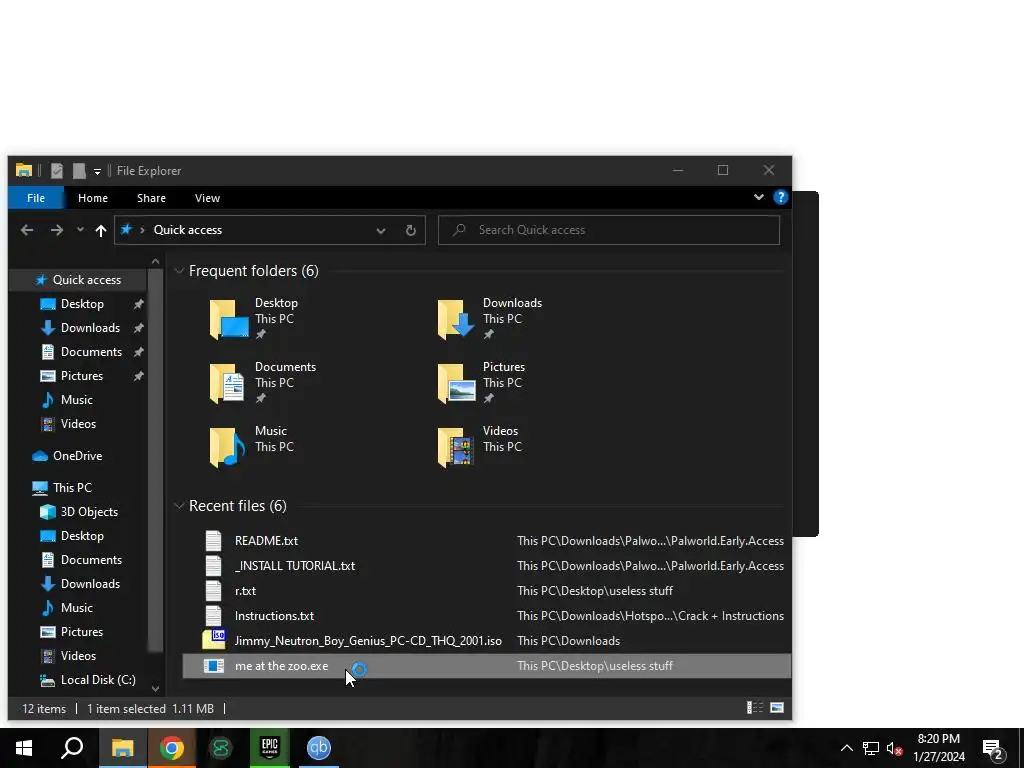This screenshot has height=768, width=1024.
Task: Click the Properties quick toolbar icon
Action: click(x=57, y=171)
